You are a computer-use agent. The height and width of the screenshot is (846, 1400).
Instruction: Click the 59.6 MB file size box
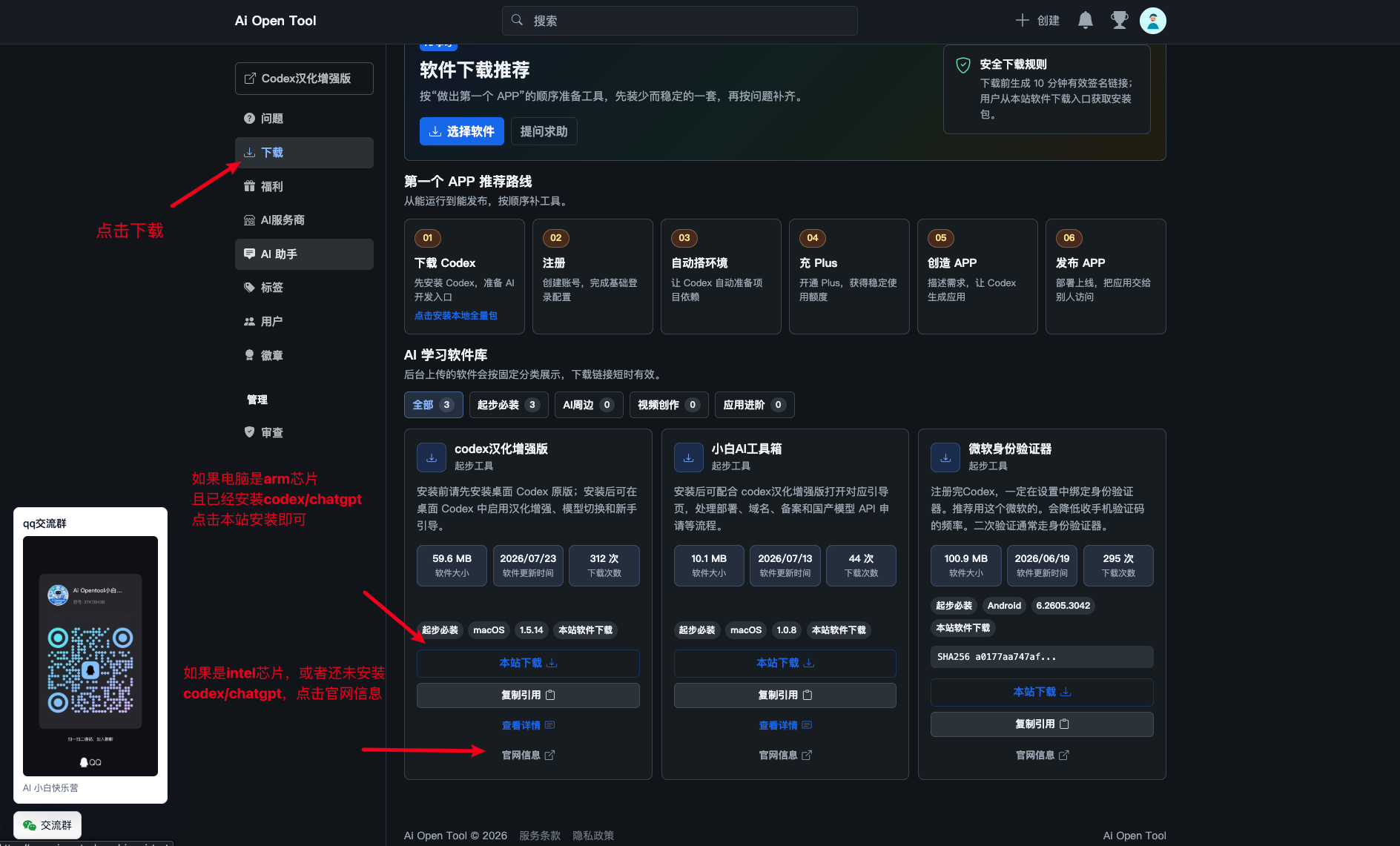pos(452,566)
